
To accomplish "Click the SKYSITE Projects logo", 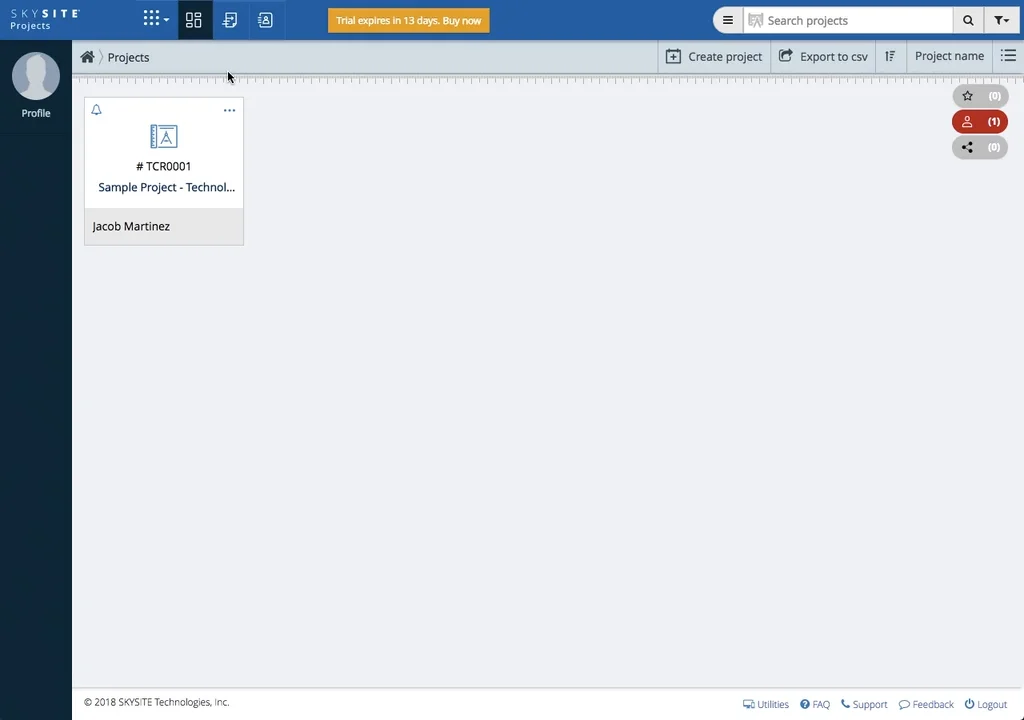I will [44, 20].
